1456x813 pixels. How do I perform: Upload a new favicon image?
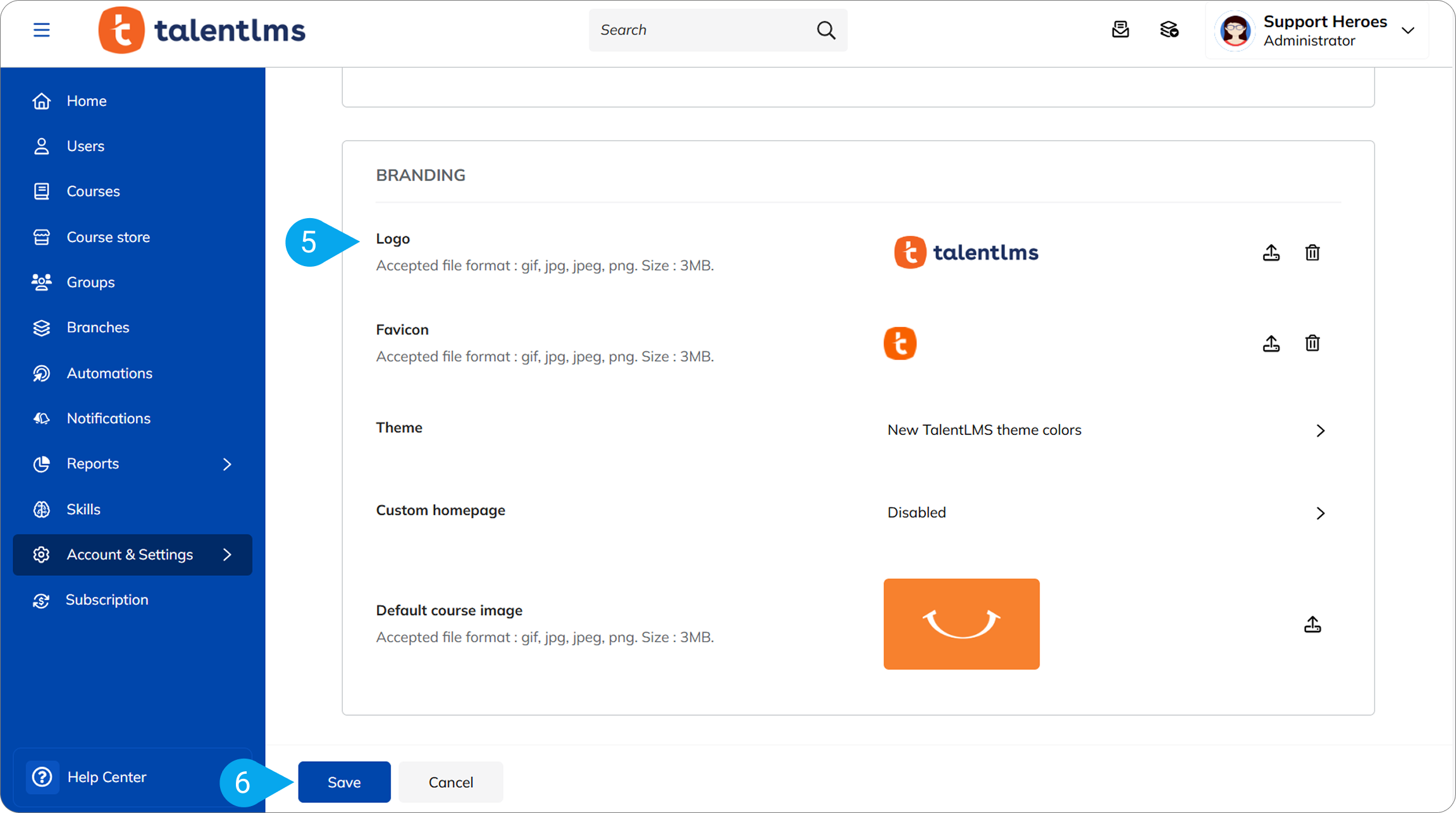tap(1271, 343)
